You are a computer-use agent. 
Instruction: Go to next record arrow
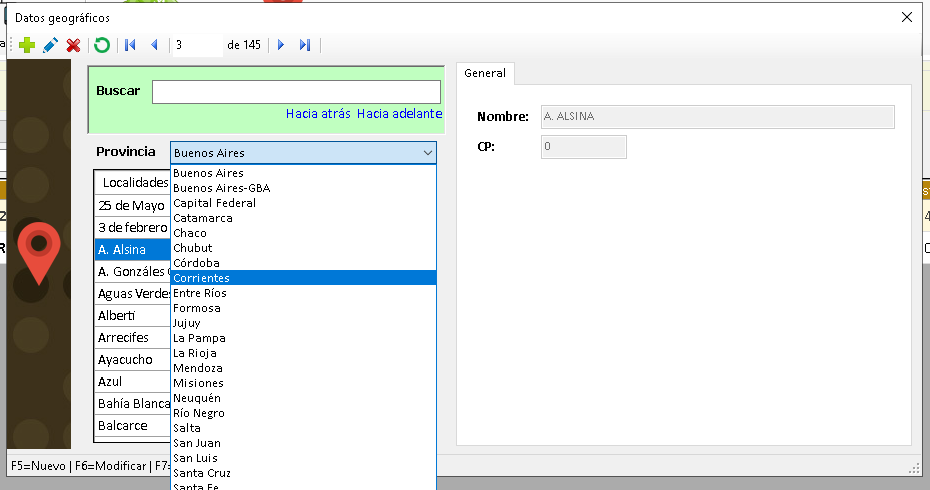(x=281, y=45)
